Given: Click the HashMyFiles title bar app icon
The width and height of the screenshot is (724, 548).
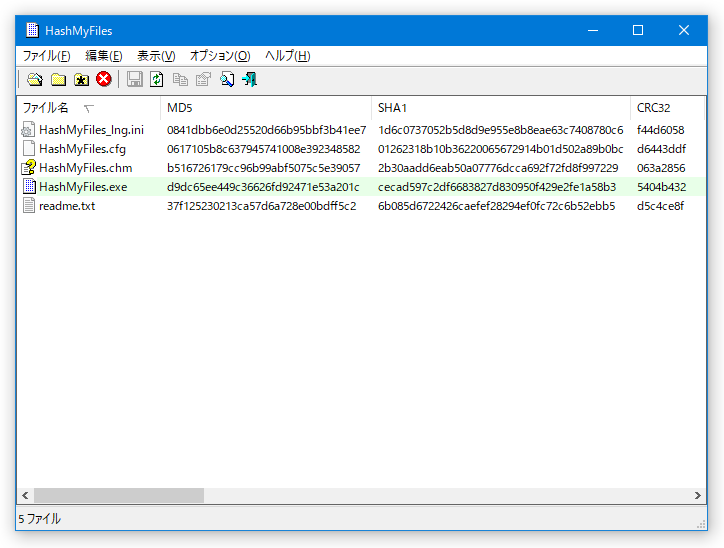Looking at the screenshot, I should tap(32, 30).
